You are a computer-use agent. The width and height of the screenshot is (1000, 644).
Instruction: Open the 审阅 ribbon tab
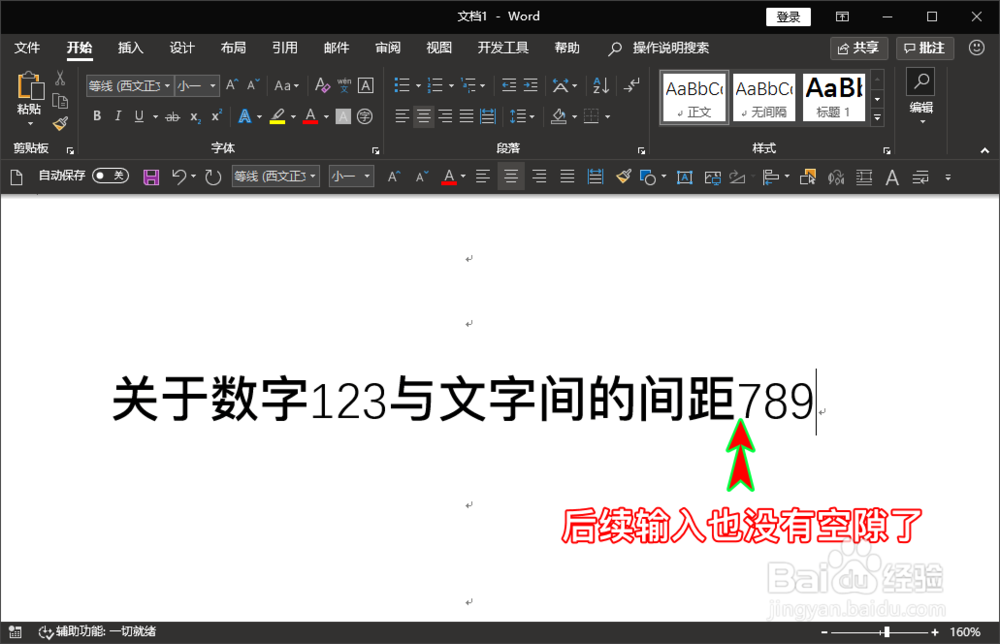[387, 47]
